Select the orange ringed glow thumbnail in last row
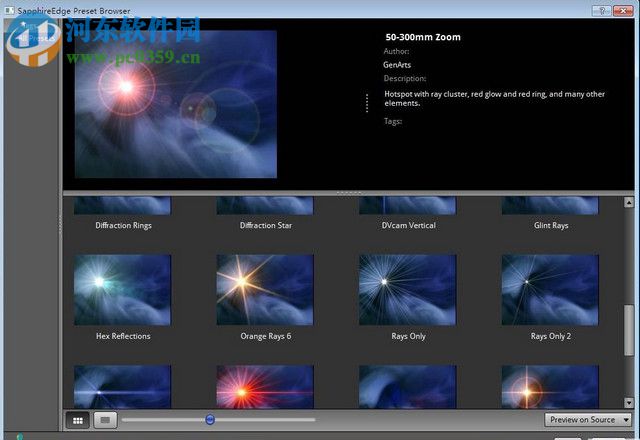The width and height of the screenshot is (640, 440). [550, 387]
